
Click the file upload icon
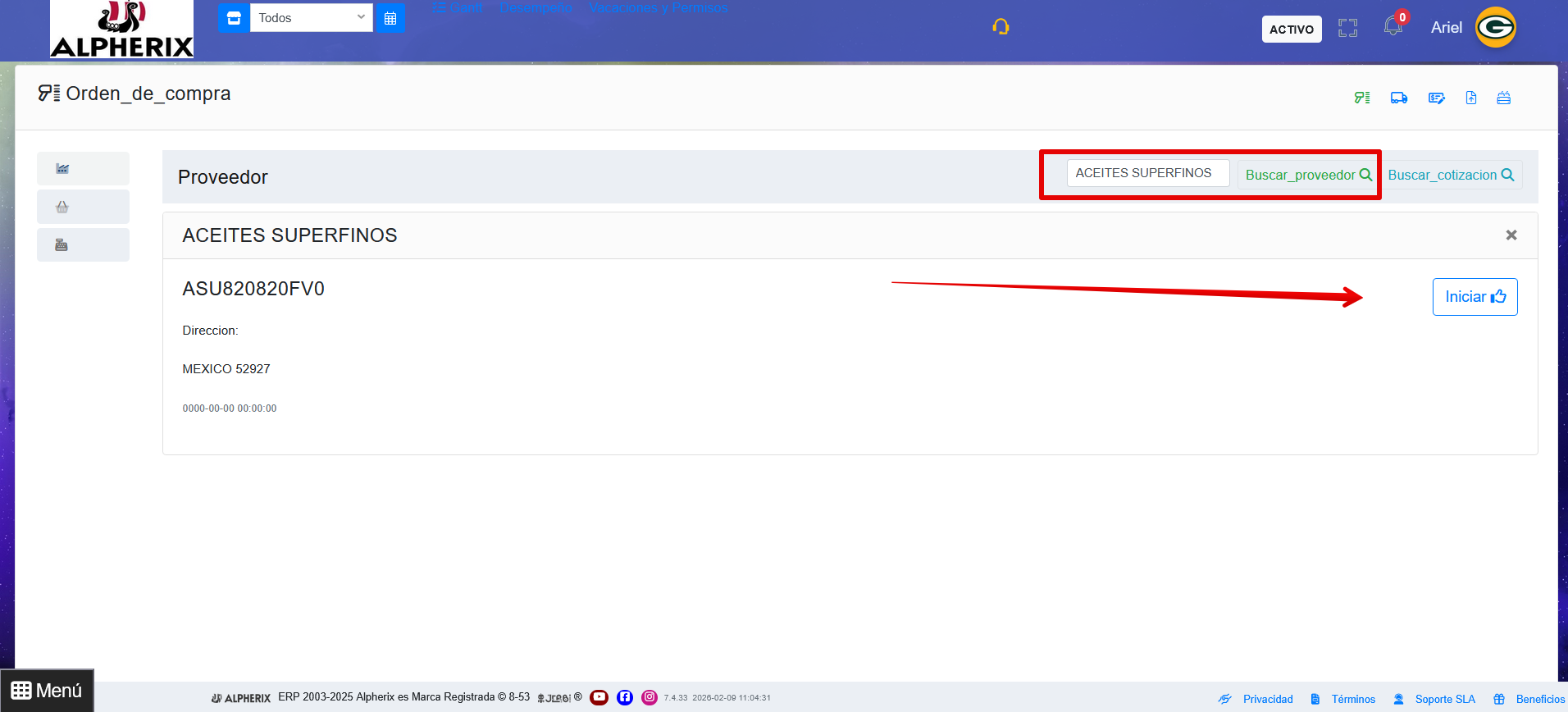click(1471, 98)
